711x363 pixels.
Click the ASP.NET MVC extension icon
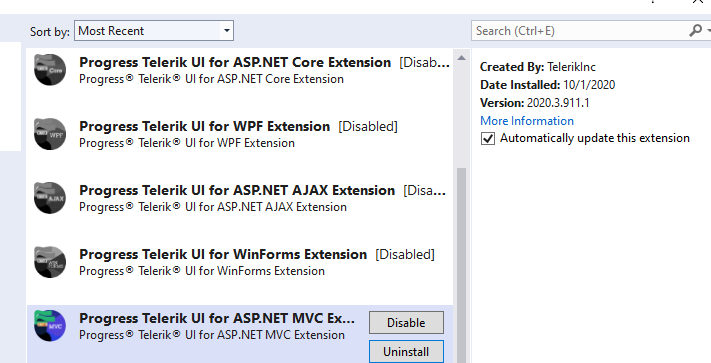50,325
